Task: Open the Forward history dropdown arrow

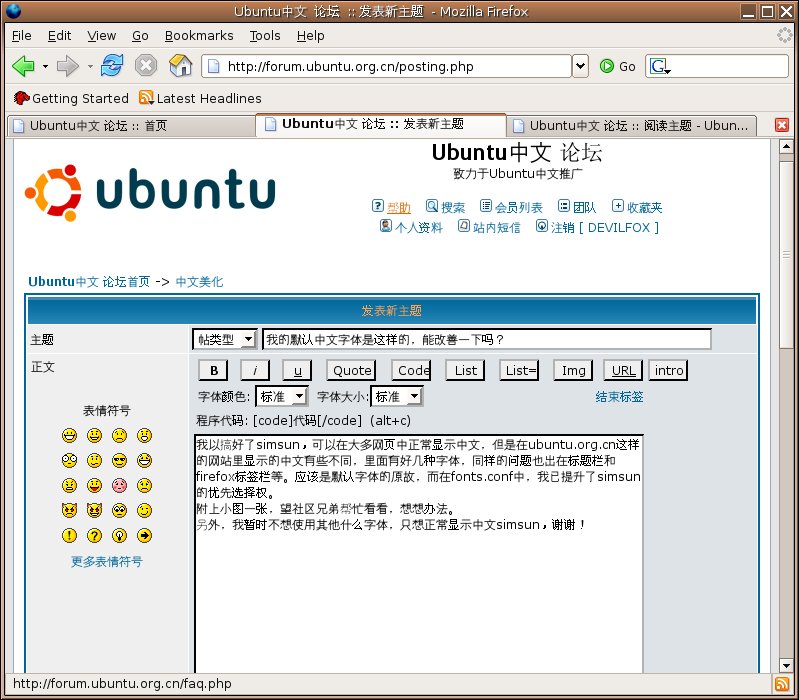Action: point(90,66)
